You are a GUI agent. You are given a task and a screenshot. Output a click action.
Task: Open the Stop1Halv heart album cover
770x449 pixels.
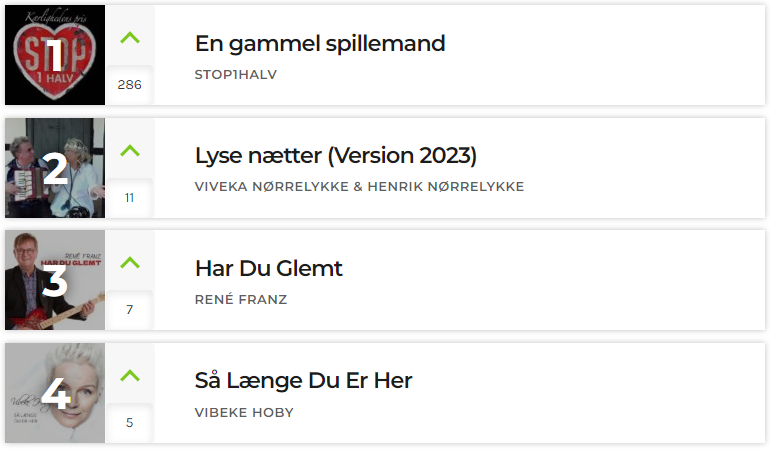[x=55, y=55]
